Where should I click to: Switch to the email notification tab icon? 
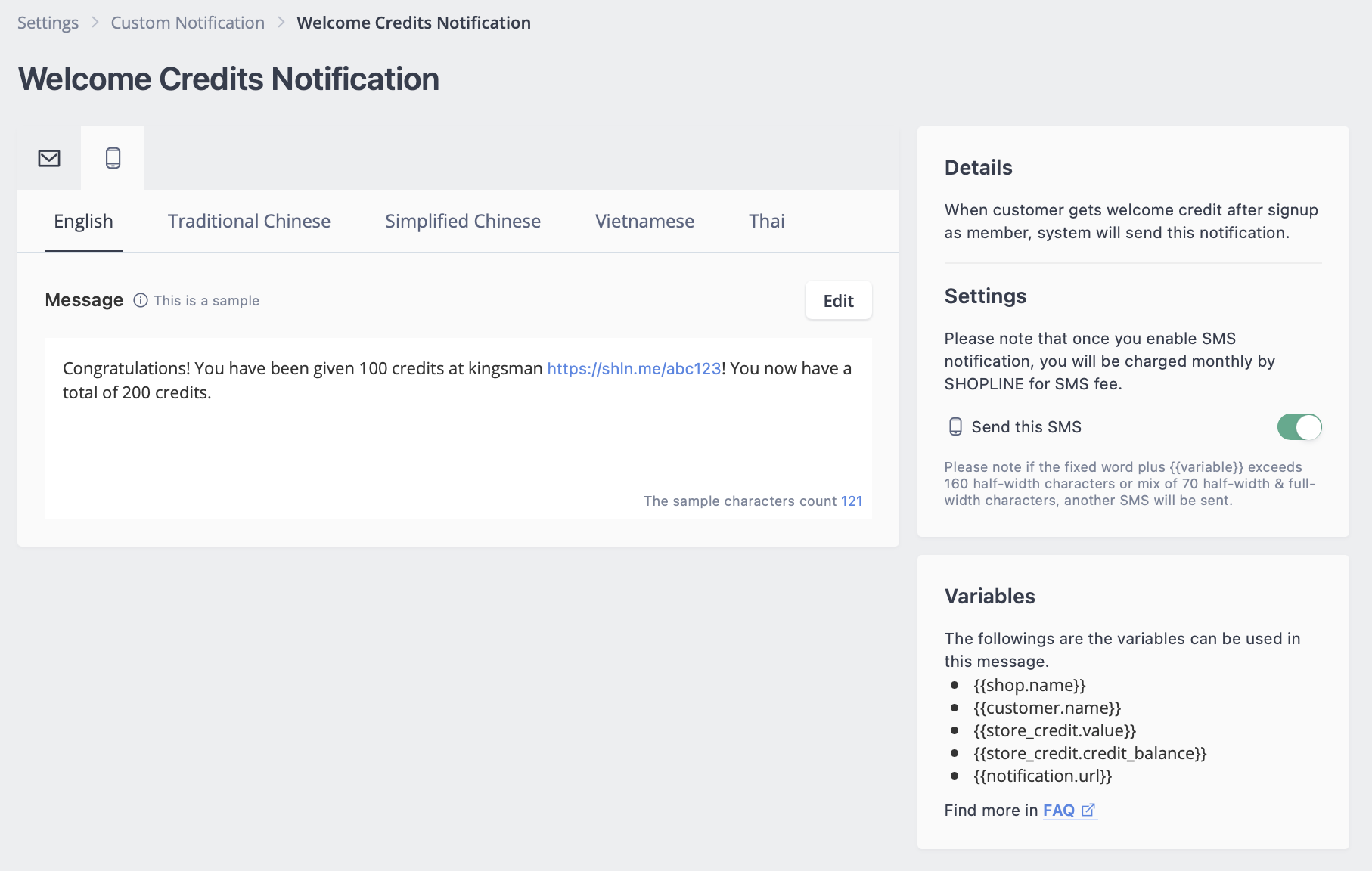point(49,158)
